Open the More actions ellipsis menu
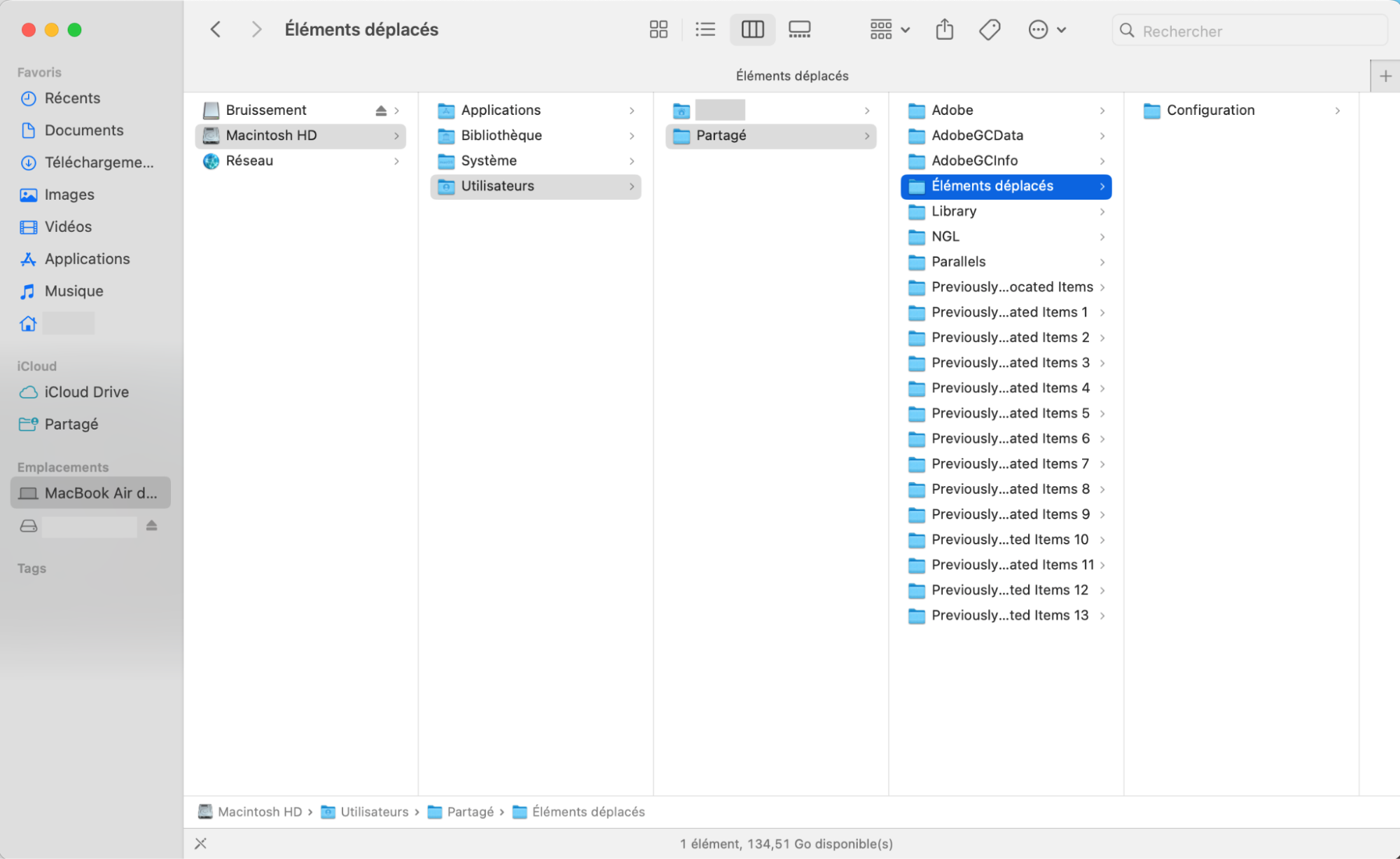Screen dimensions: 1400x859 (x=1047, y=29)
